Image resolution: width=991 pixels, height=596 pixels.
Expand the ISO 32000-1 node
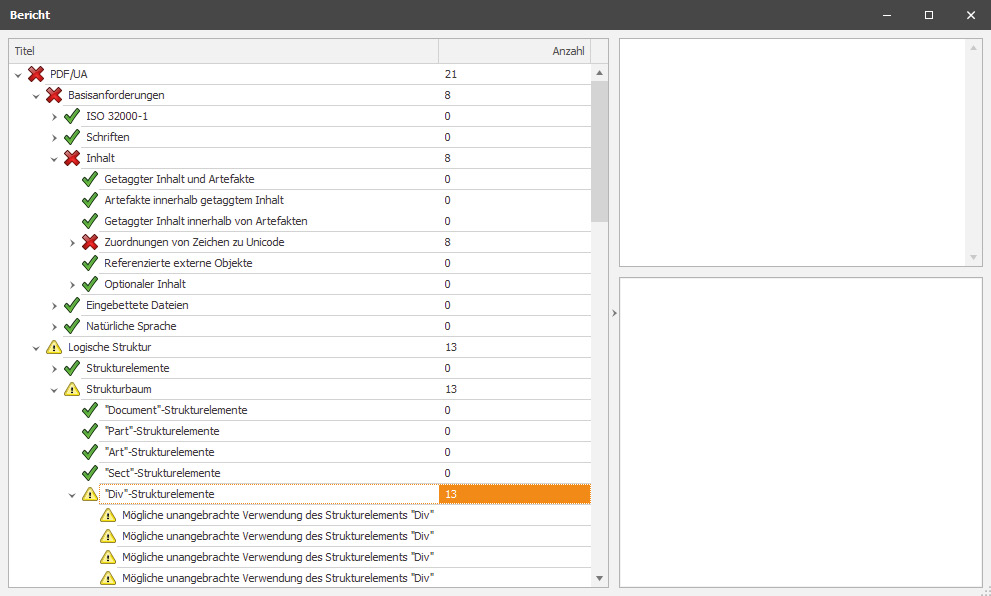tap(54, 117)
